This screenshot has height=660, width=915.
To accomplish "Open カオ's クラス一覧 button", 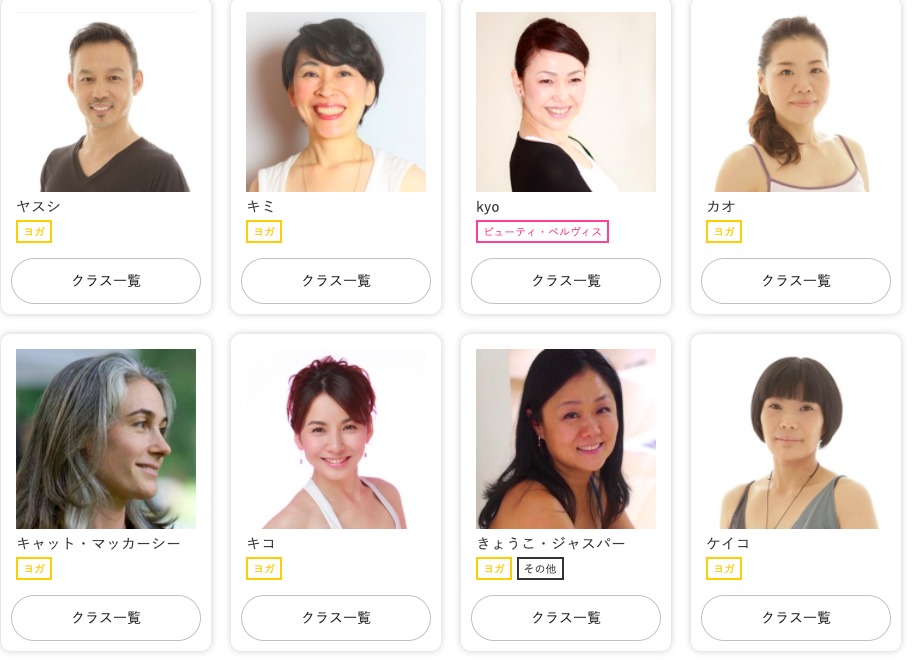I will [795, 281].
